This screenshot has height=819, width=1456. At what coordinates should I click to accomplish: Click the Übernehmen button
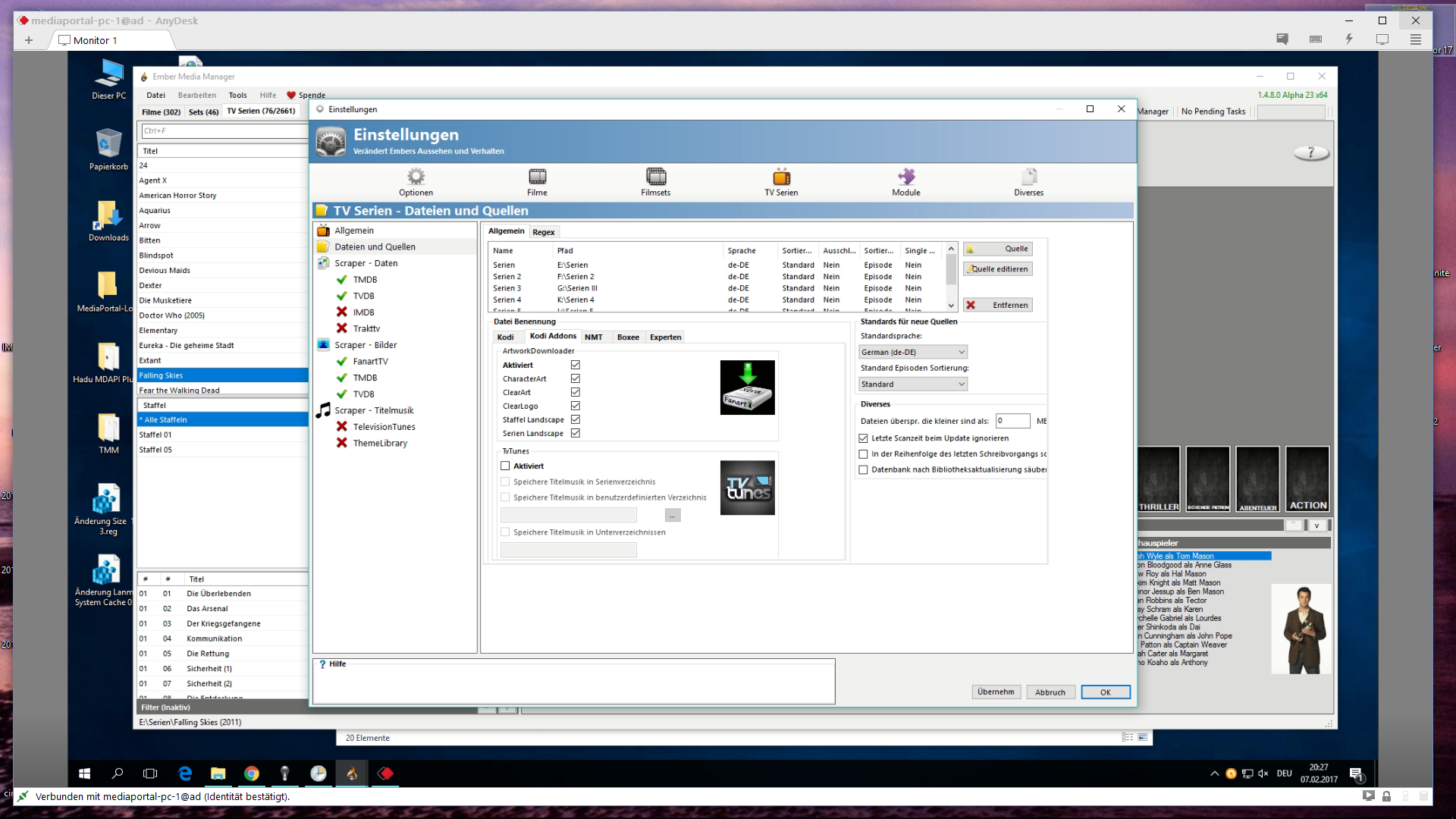(x=996, y=692)
